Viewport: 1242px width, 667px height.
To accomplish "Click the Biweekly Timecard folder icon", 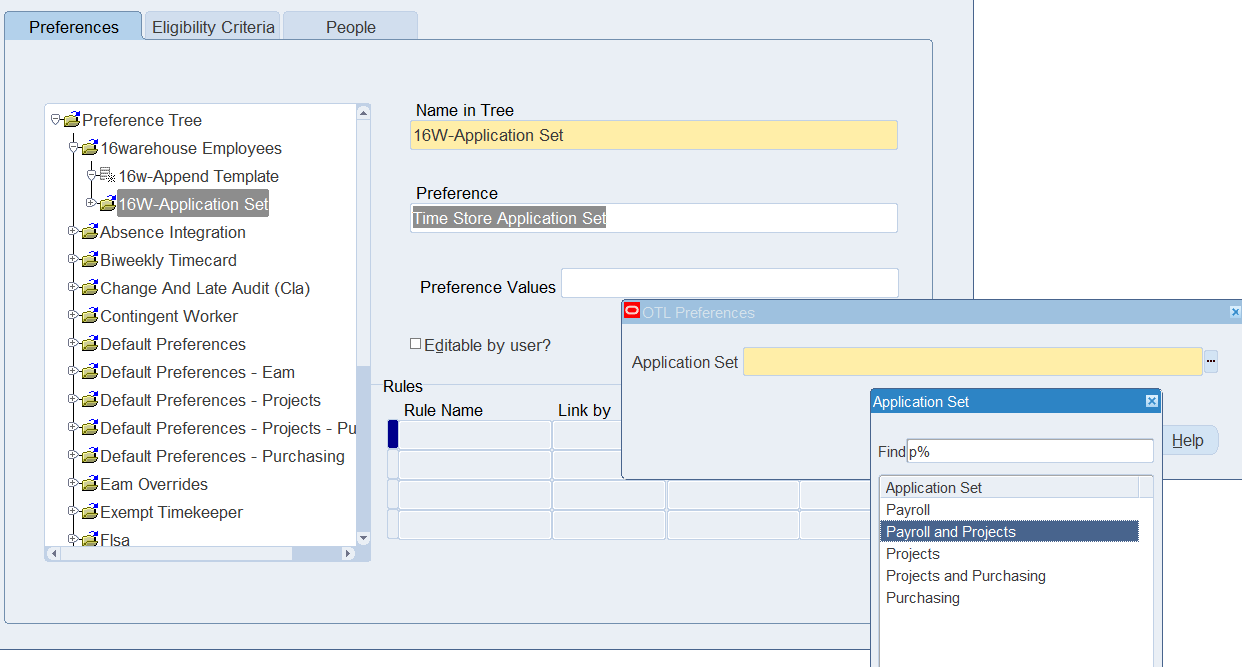I will point(89,260).
